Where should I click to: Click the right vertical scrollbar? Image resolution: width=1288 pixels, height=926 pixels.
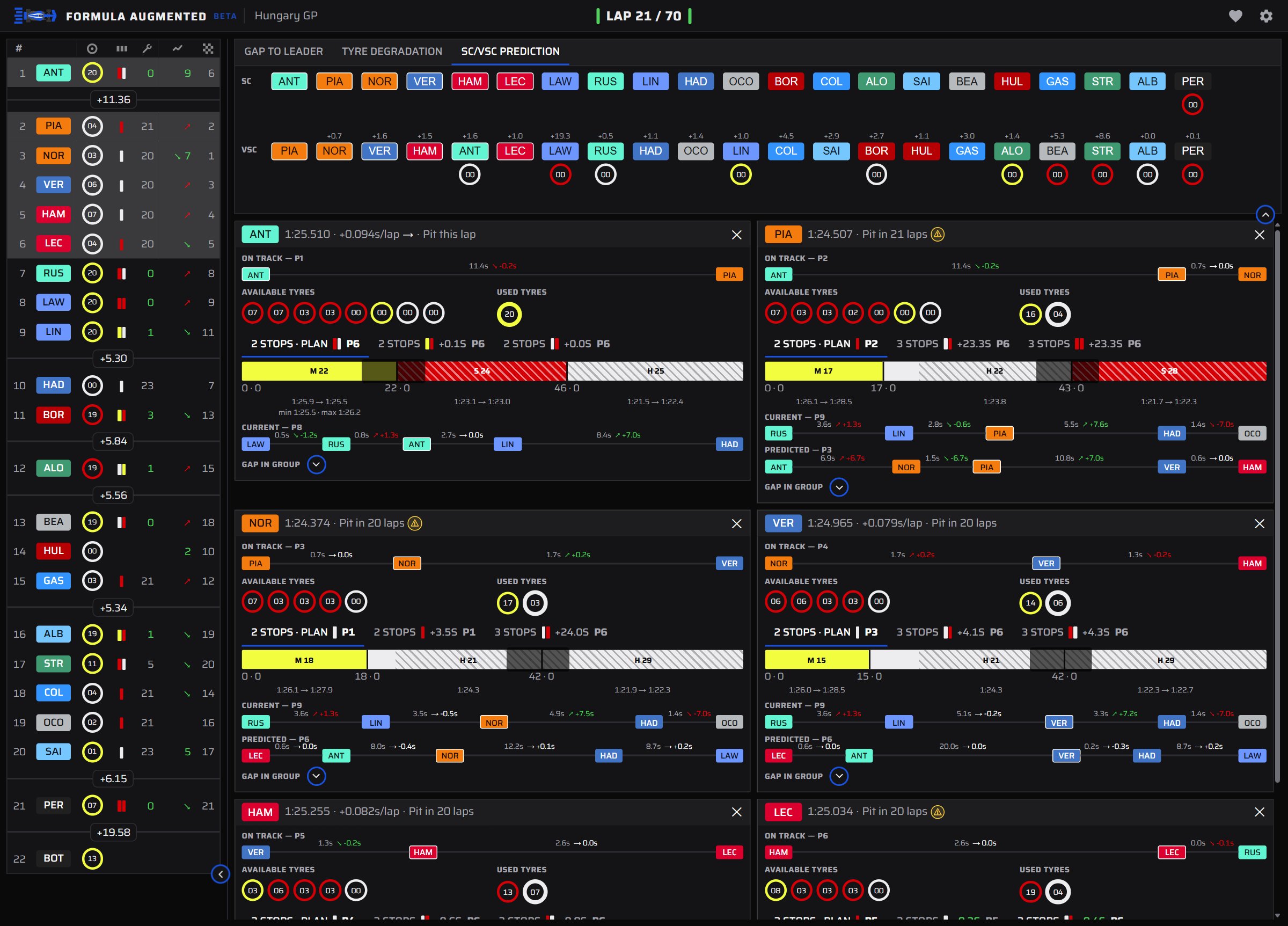(1277, 506)
